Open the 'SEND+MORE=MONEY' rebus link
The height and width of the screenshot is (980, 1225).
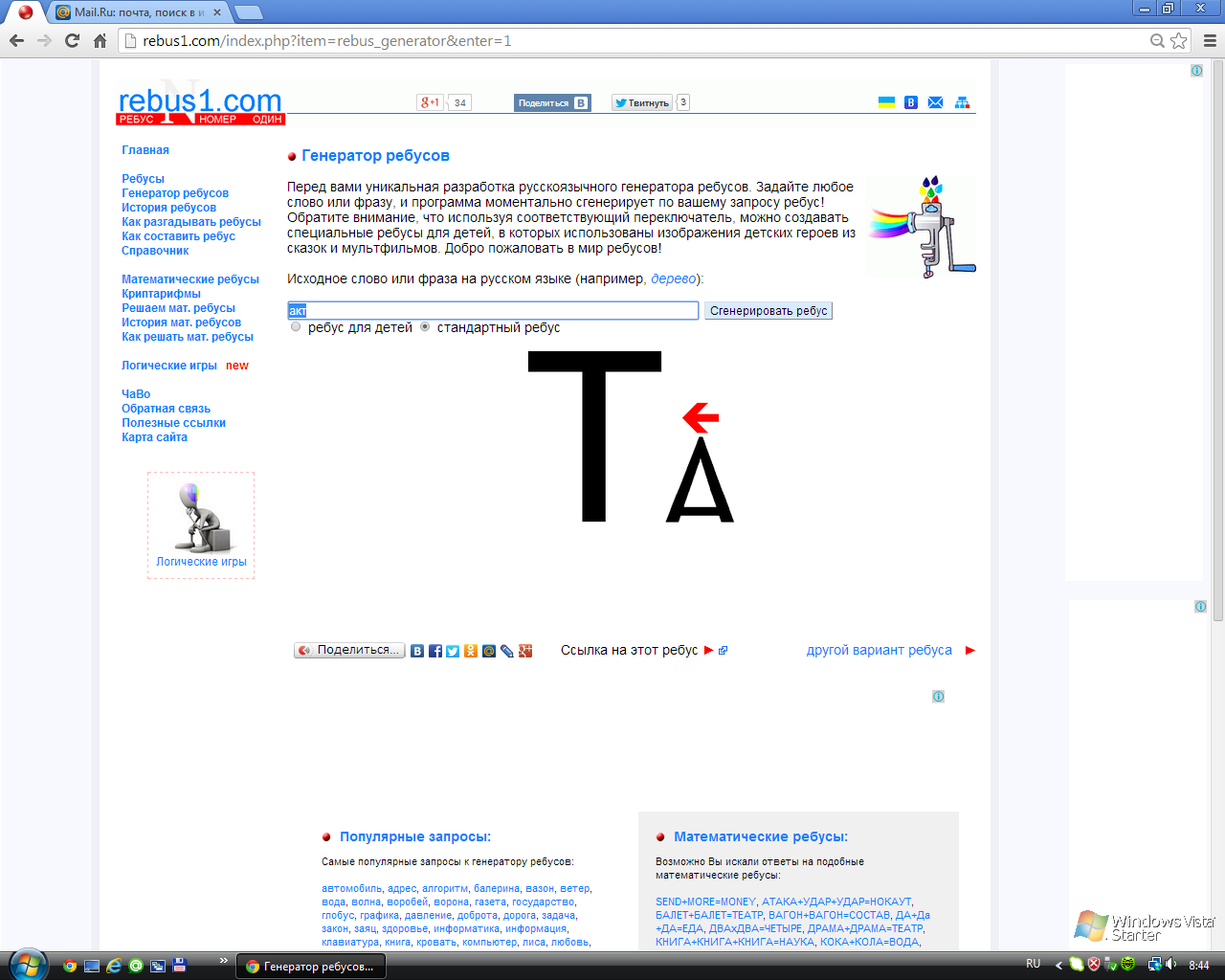705,902
